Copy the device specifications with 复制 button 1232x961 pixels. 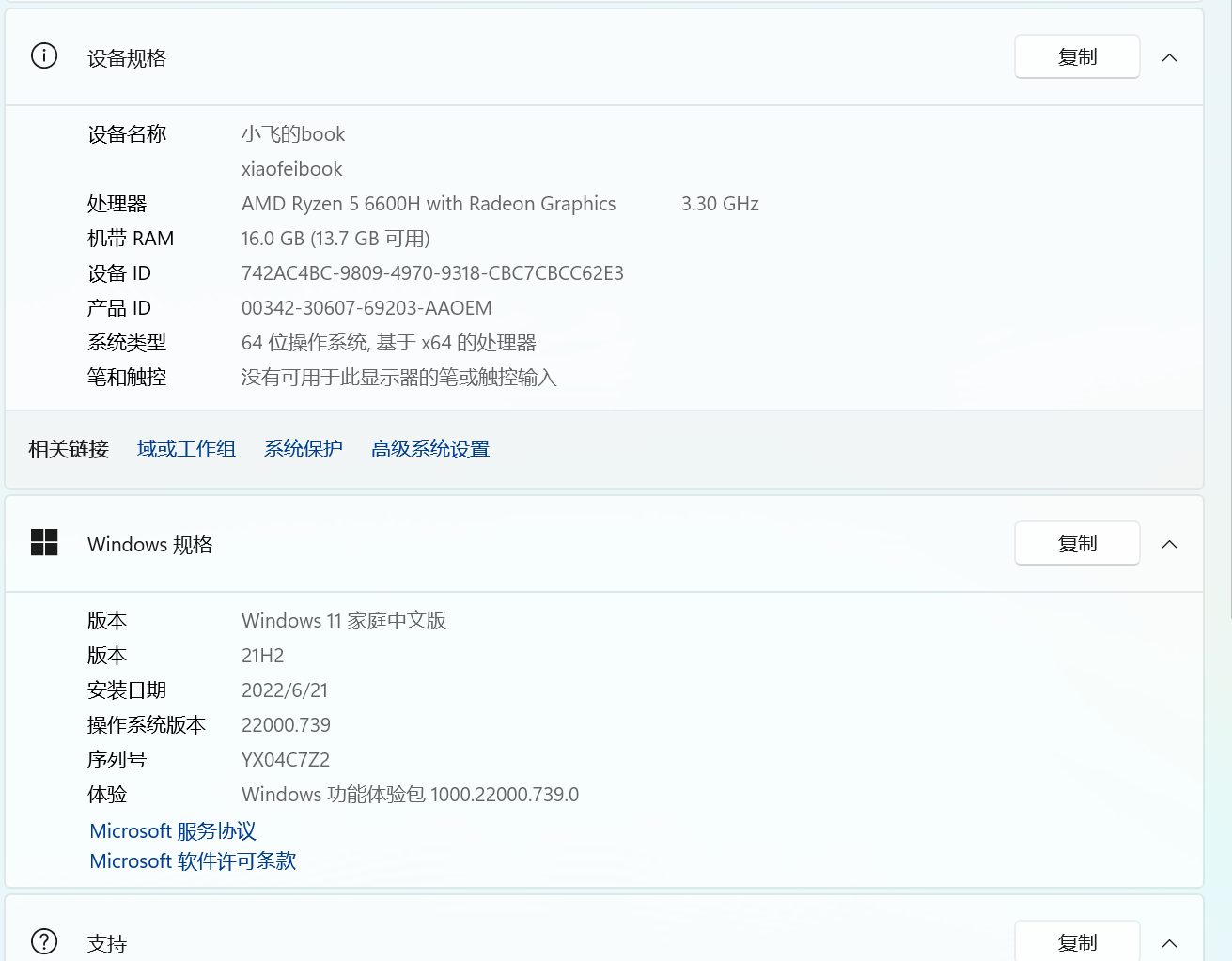coord(1077,57)
